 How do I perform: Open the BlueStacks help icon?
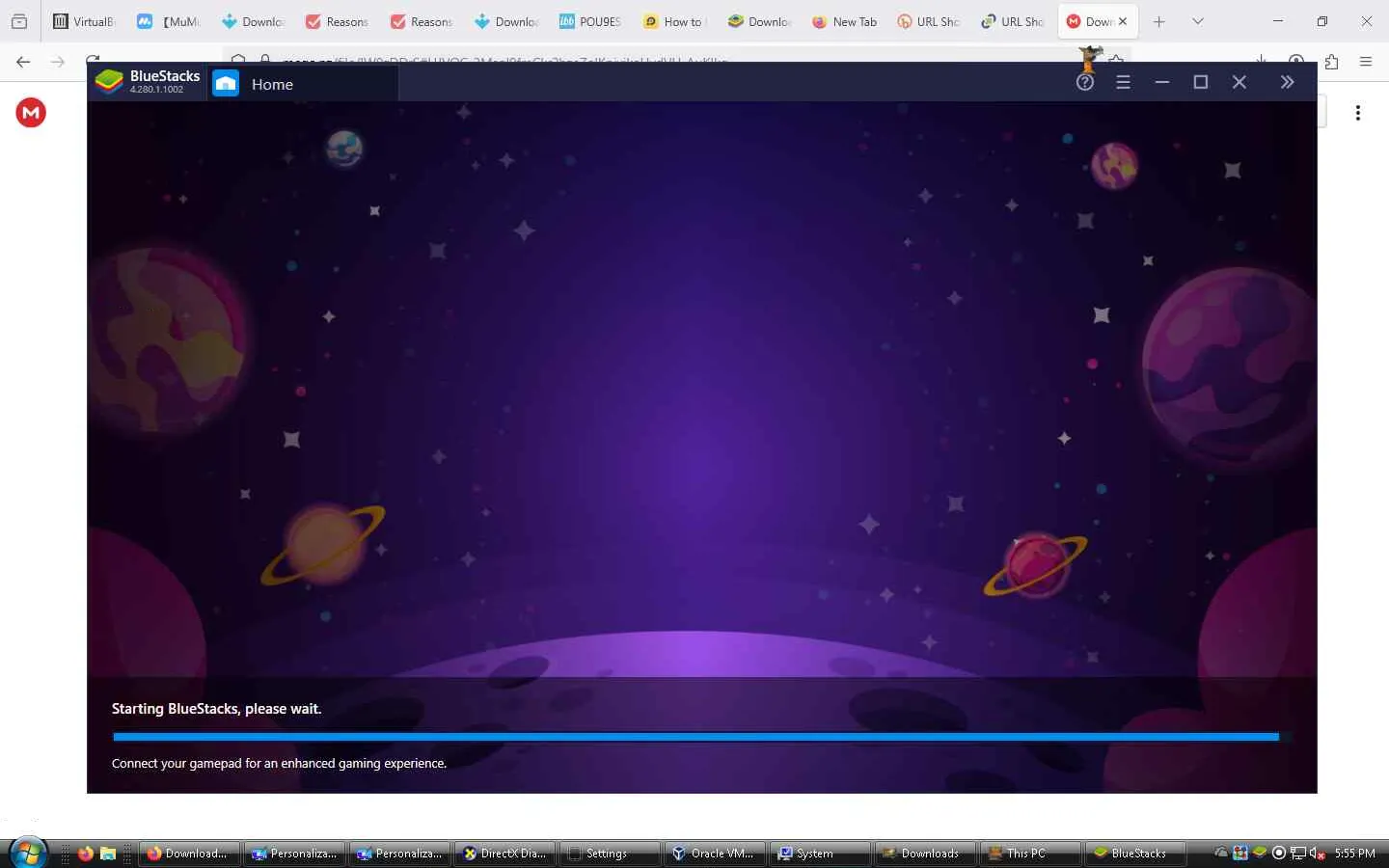(x=1085, y=83)
